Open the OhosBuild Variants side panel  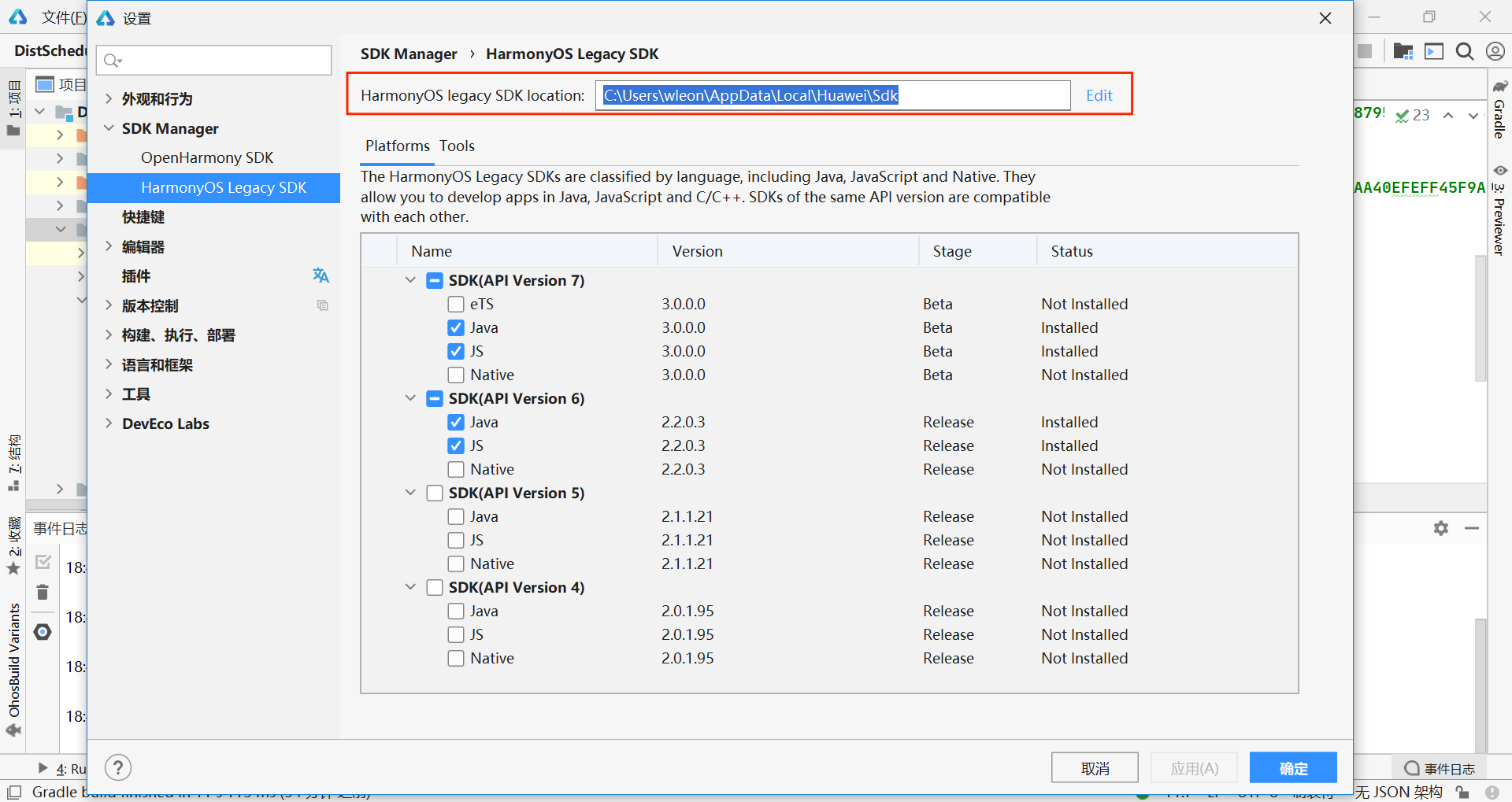pyautogui.click(x=13, y=669)
